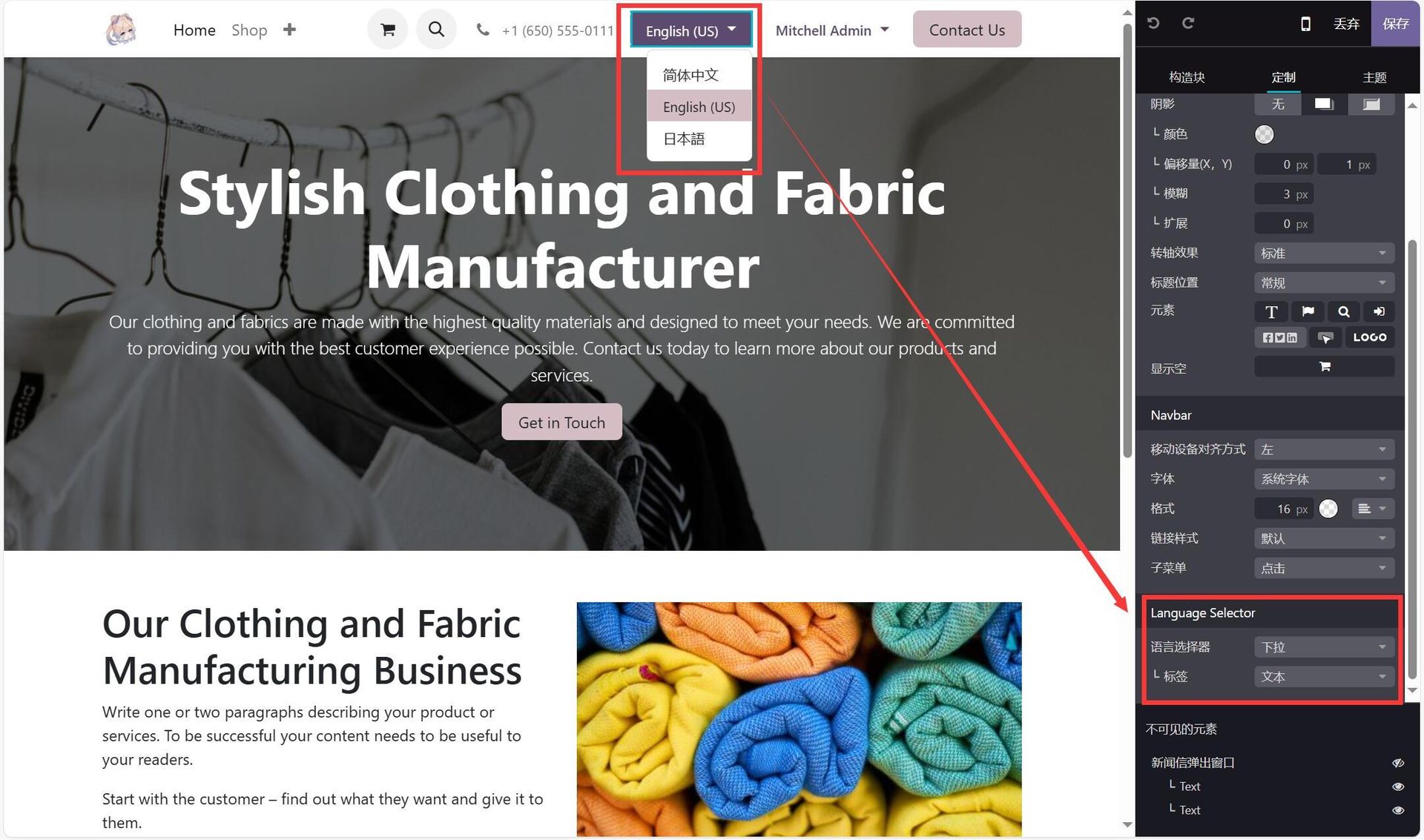Click the Home menu item
The height and width of the screenshot is (840, 1424).
[194, 30]
